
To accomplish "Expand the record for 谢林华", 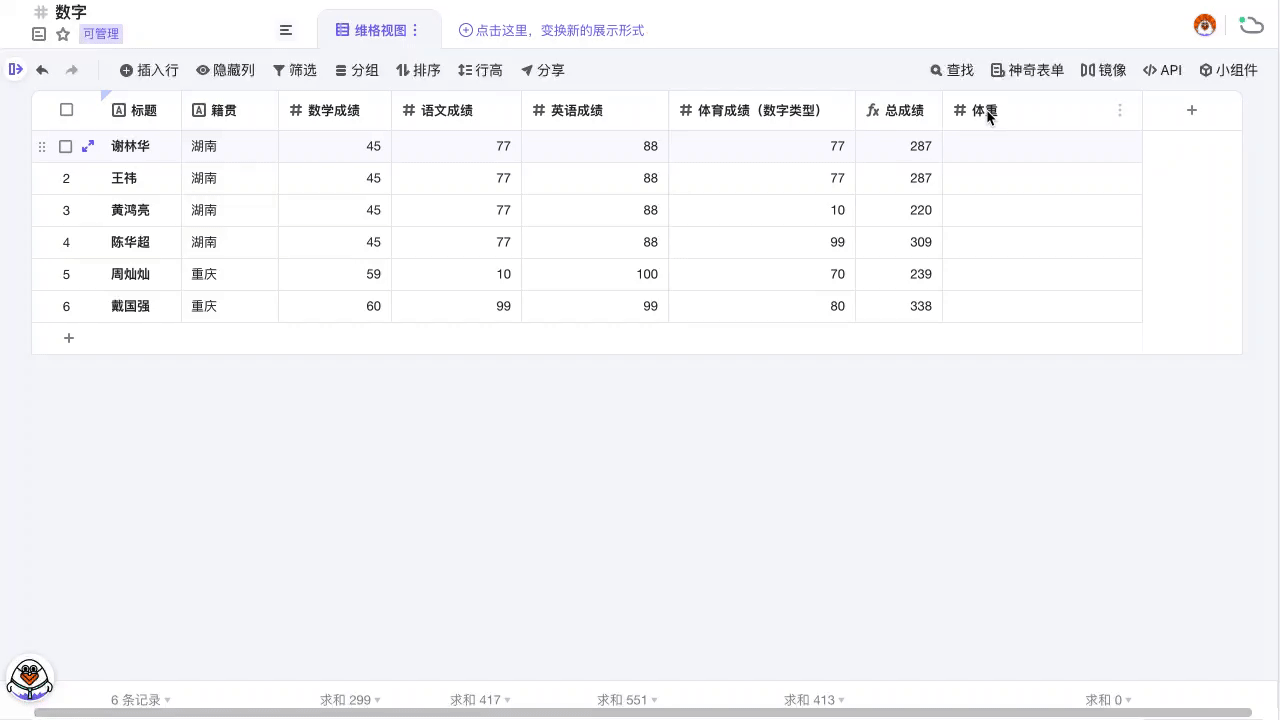I will click(x=88, y=146).
